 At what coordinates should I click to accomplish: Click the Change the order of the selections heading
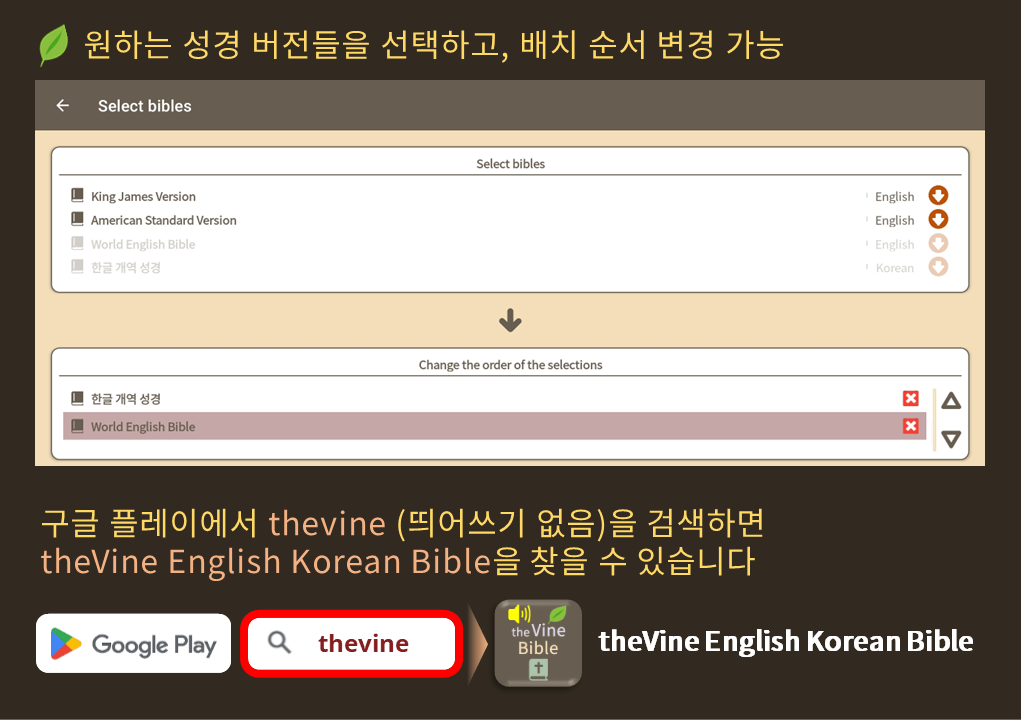510,365
